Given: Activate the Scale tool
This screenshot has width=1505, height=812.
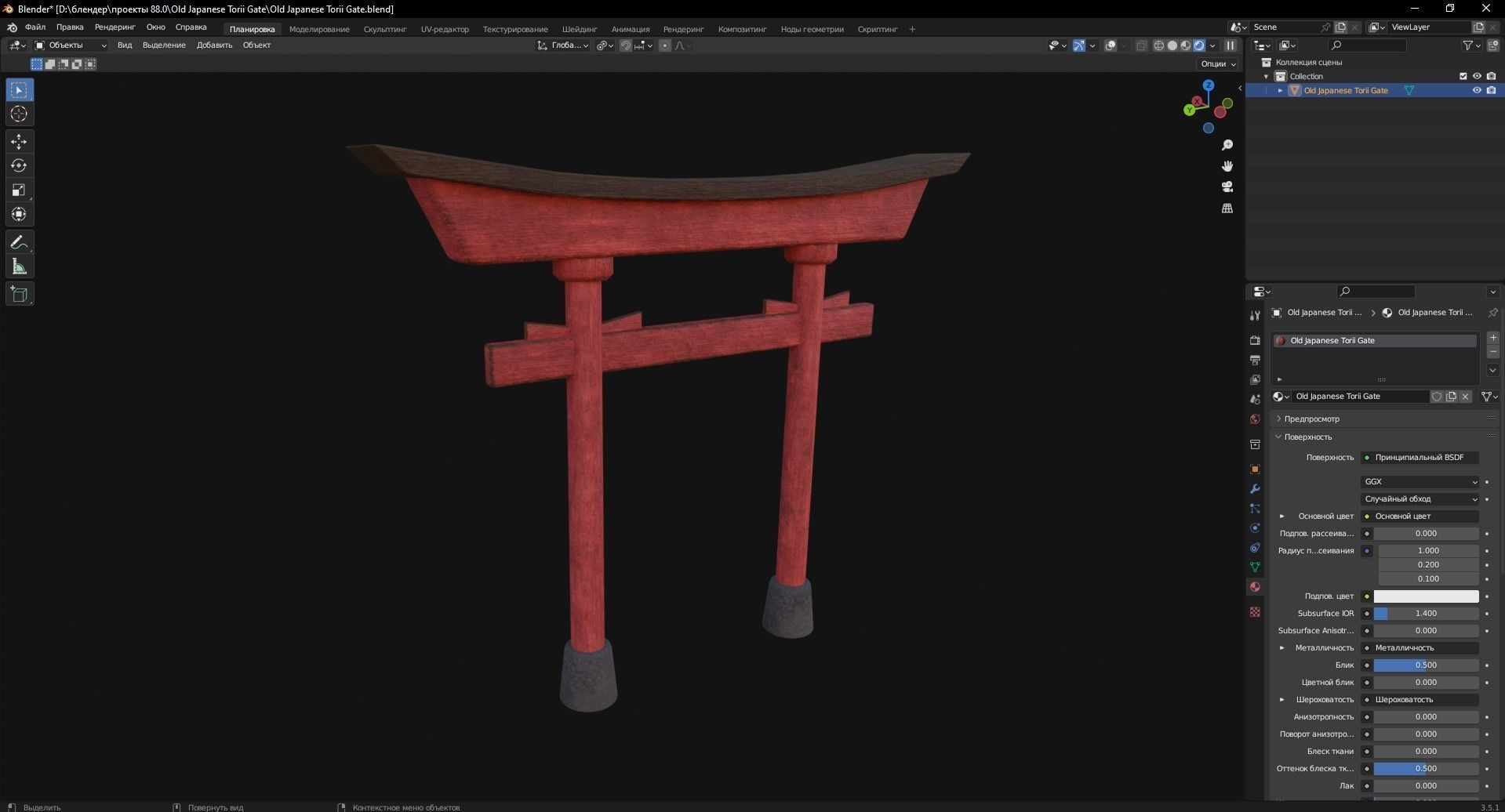Looking at the screenshot, I should click(x=19, y=190).
